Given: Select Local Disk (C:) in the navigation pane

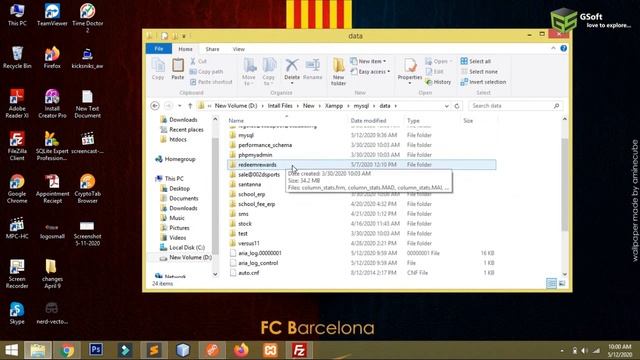Looking at the screenshot, I should pyautogui.click(x=187, y=247).
